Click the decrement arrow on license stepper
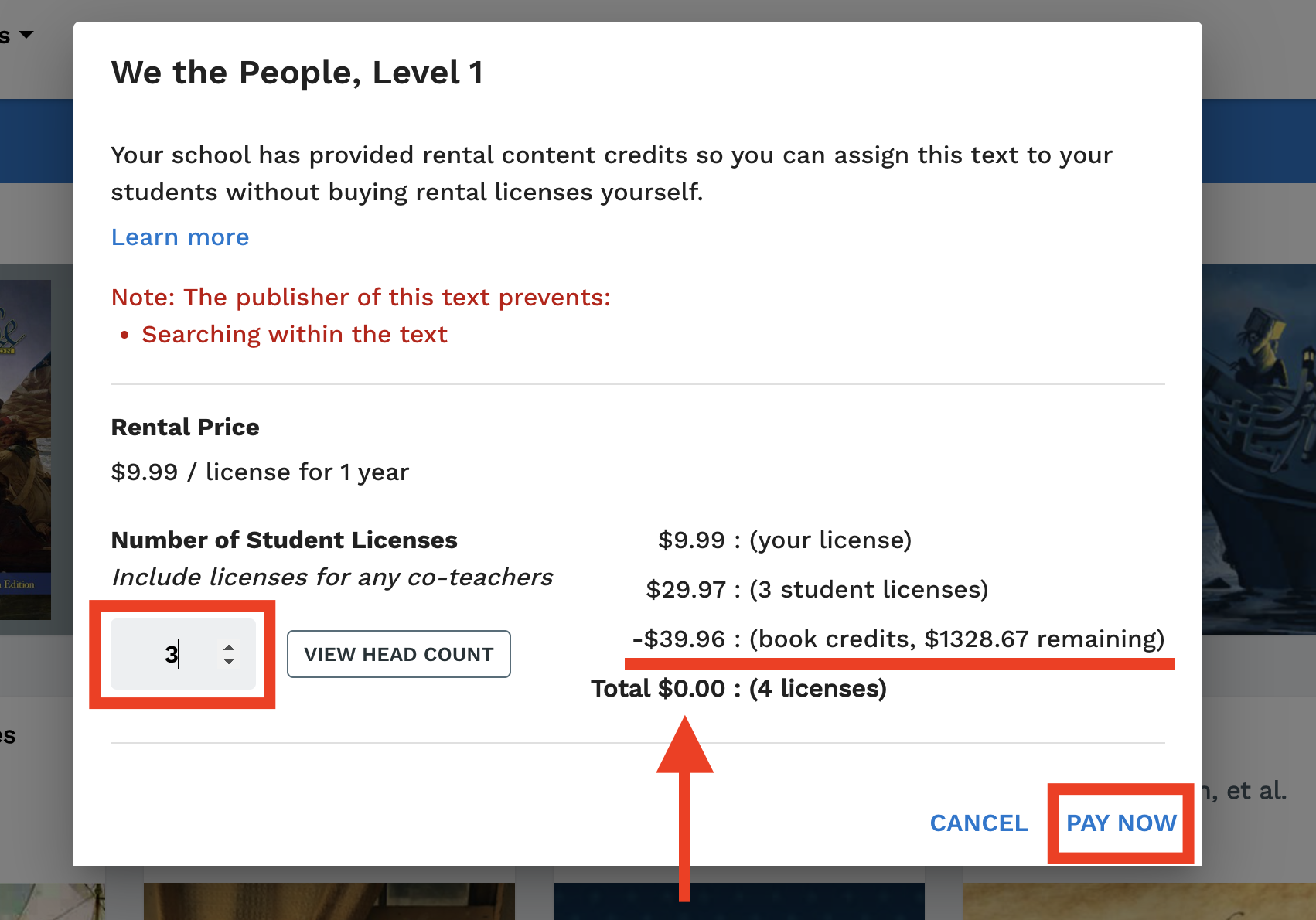Image resolution: width=1316 pixels, height=920 pixels. click(x=229, y=662)
